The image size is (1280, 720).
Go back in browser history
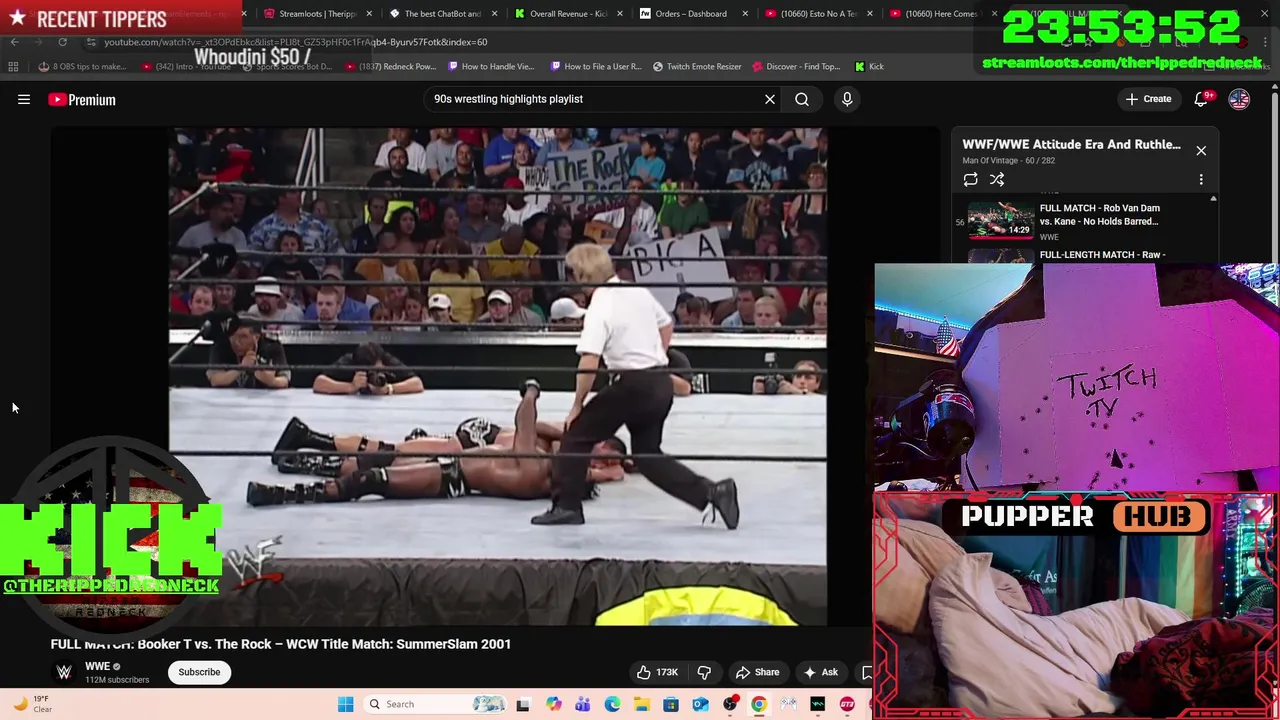pos(14,42)
